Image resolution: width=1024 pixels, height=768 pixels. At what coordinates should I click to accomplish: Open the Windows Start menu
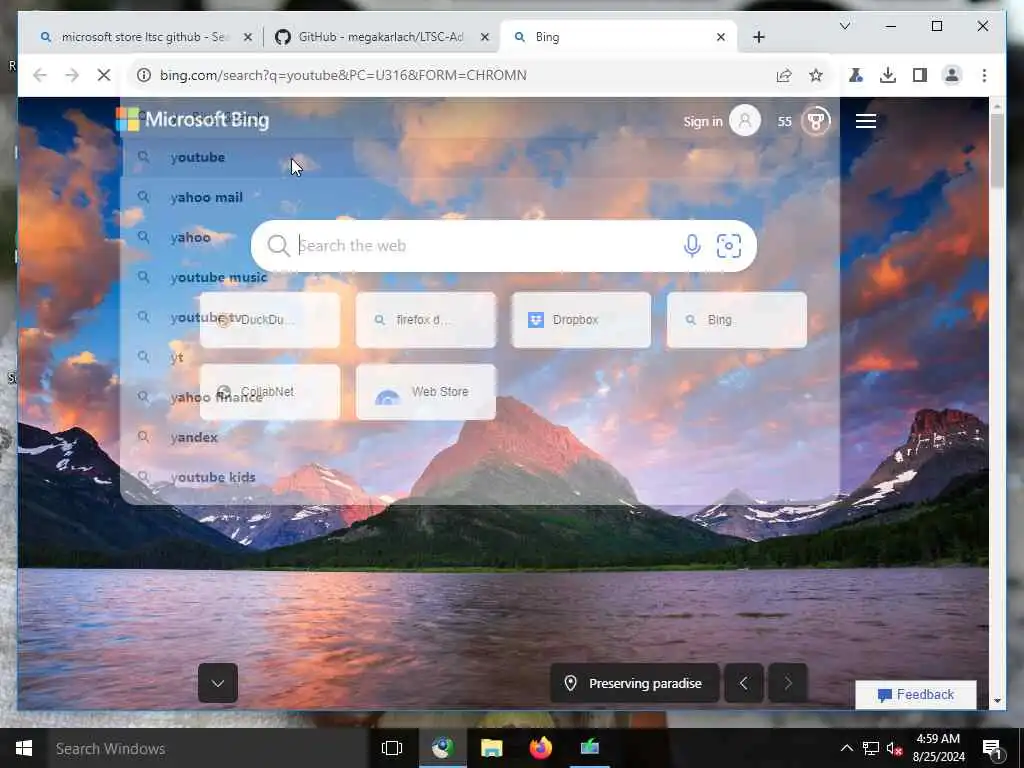click(x=24, y=748)
